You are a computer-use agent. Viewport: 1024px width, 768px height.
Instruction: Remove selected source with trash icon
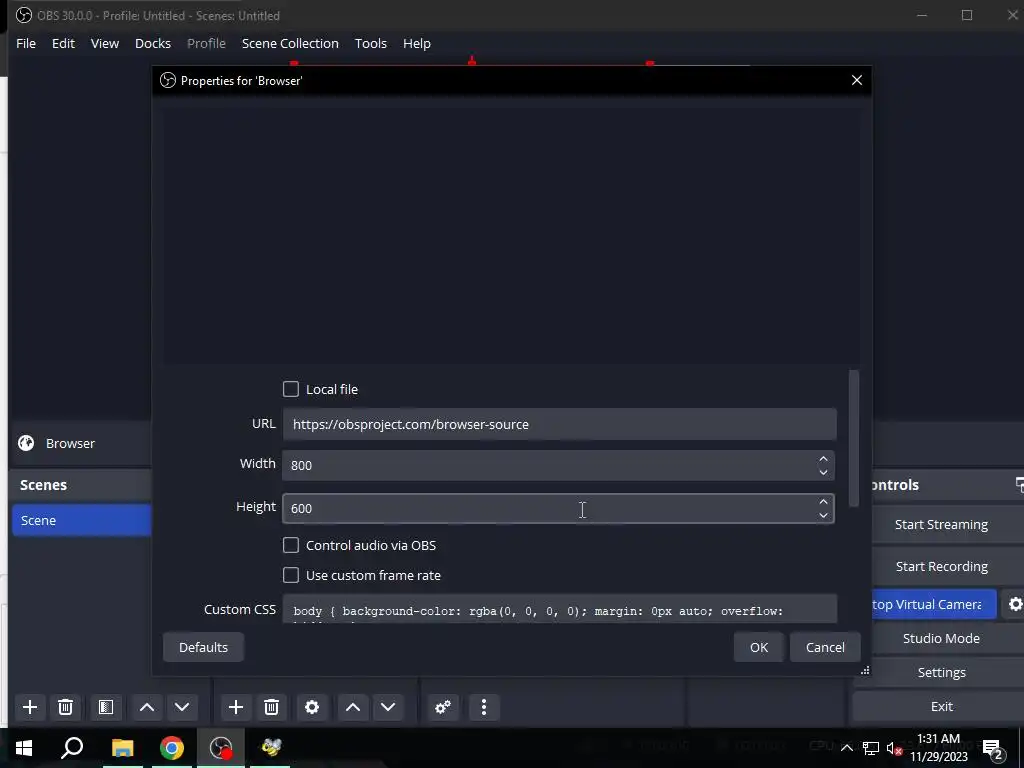coord(272,707)
